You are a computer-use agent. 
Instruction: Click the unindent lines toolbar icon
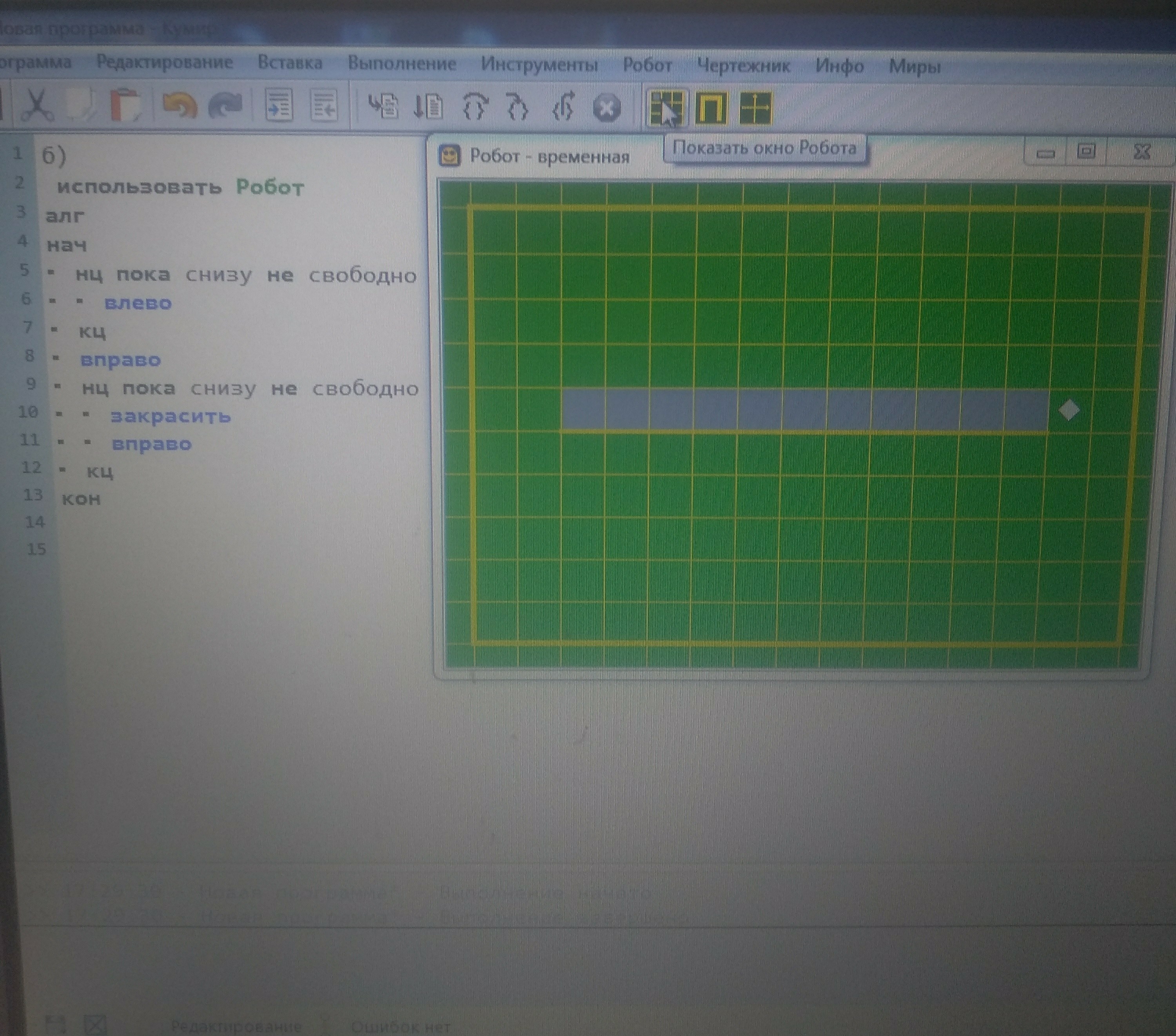[x=324, y=105]
